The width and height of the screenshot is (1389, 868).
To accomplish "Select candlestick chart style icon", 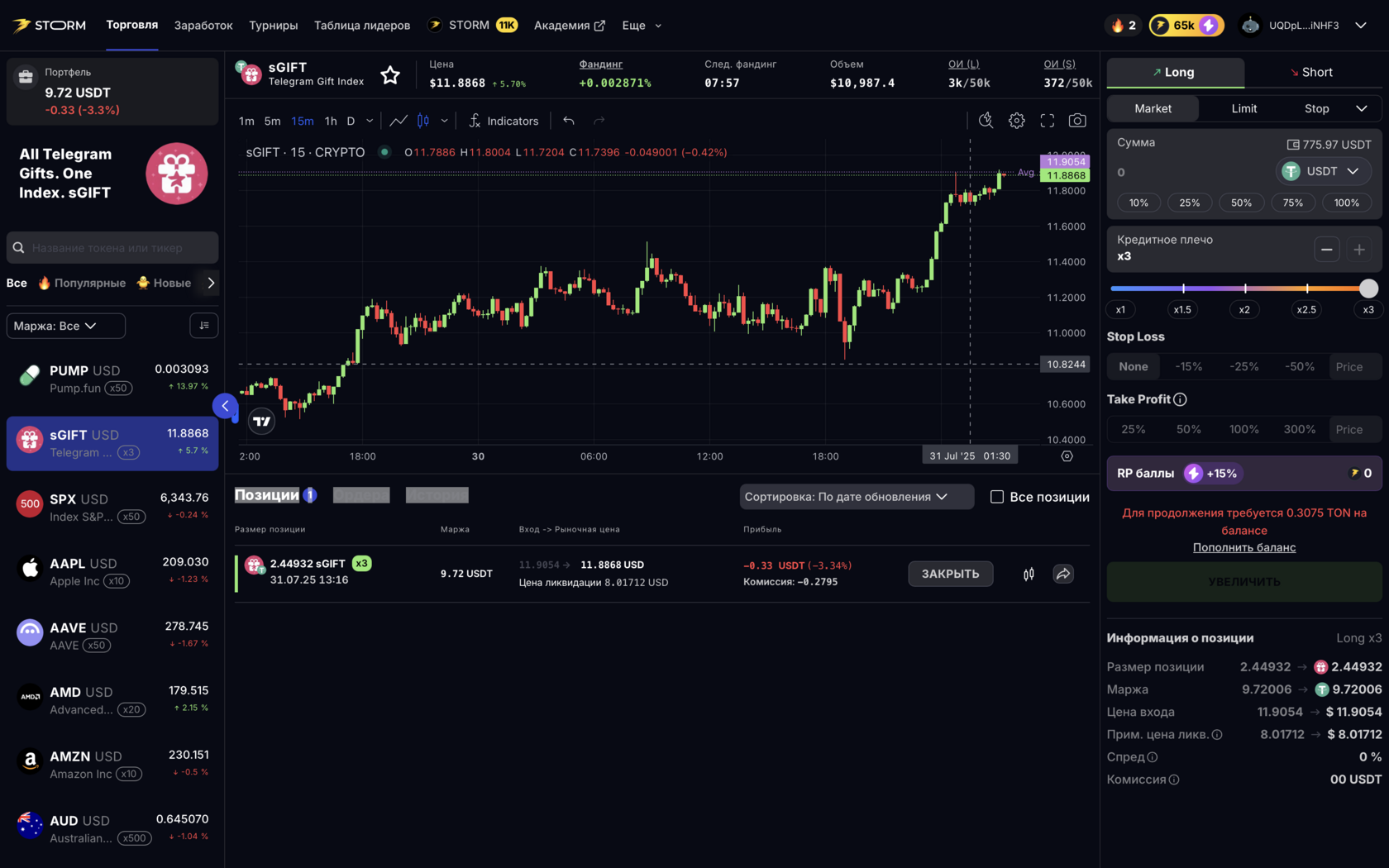I will click(423, 121).
